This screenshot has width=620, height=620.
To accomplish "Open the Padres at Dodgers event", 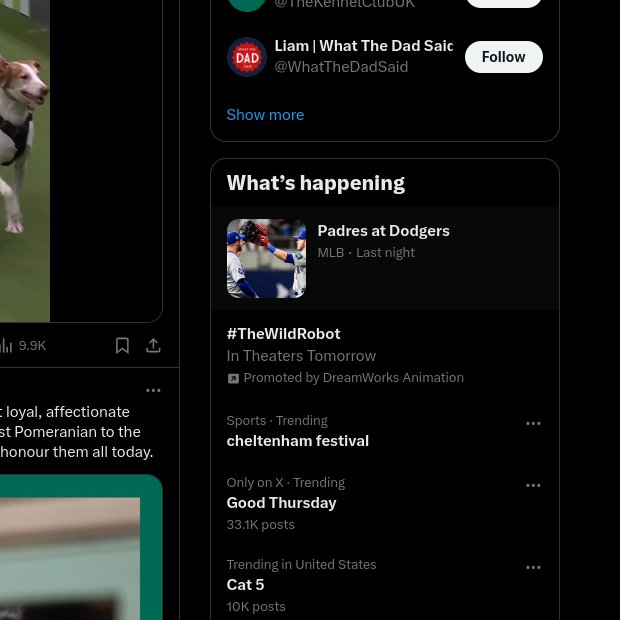I will (385, 258).
